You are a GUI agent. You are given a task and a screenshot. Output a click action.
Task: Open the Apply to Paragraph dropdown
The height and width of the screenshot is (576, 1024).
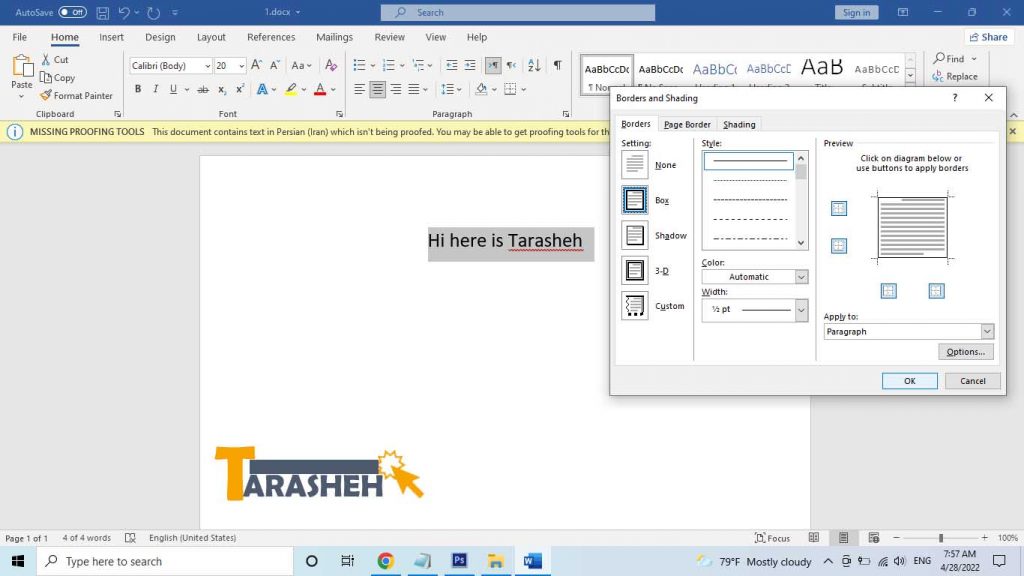(x=908, y=332)
